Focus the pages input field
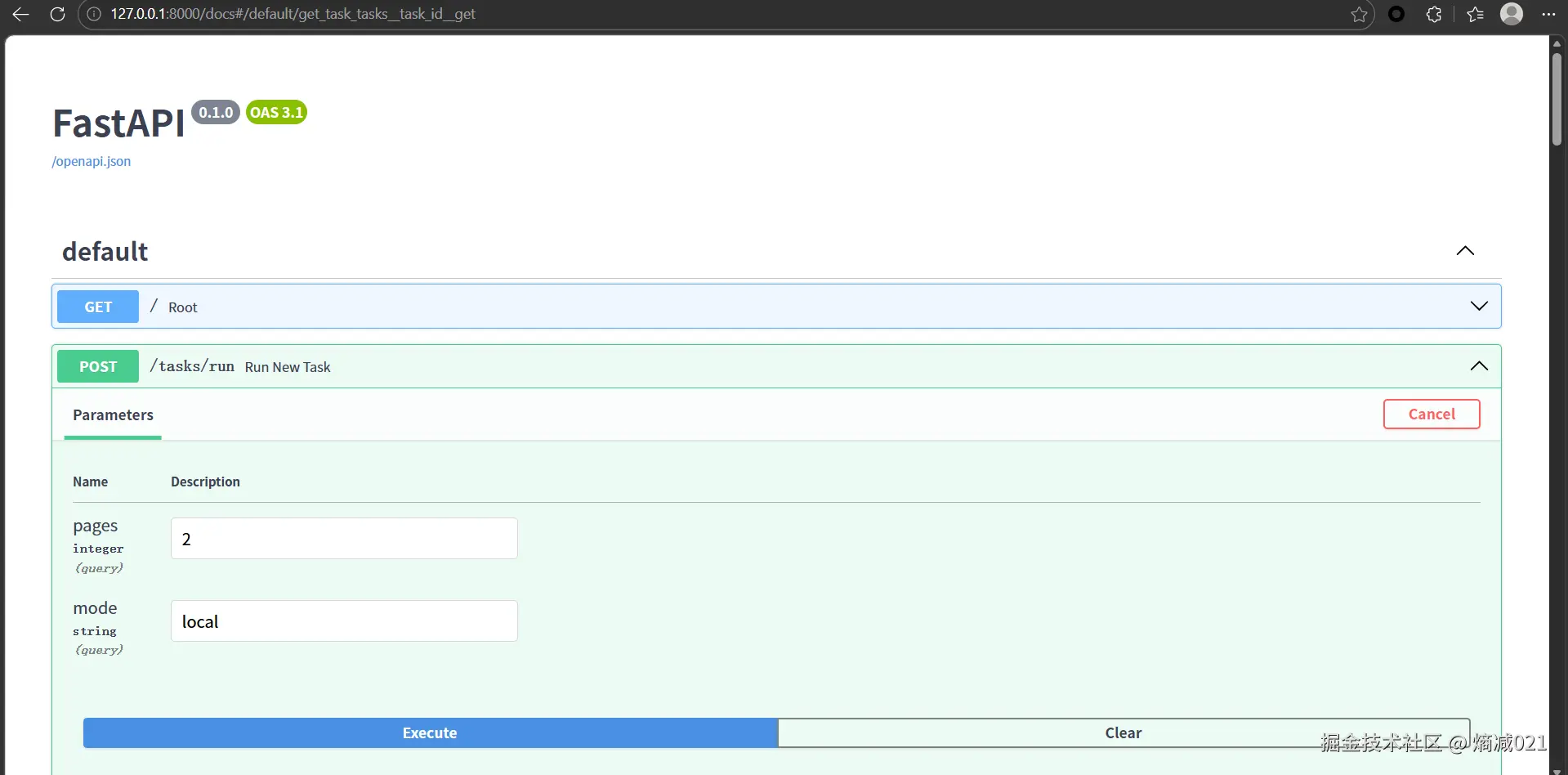Image resolution: width=1568 pixels, height=775 pixels. click(x=344, y=539)
